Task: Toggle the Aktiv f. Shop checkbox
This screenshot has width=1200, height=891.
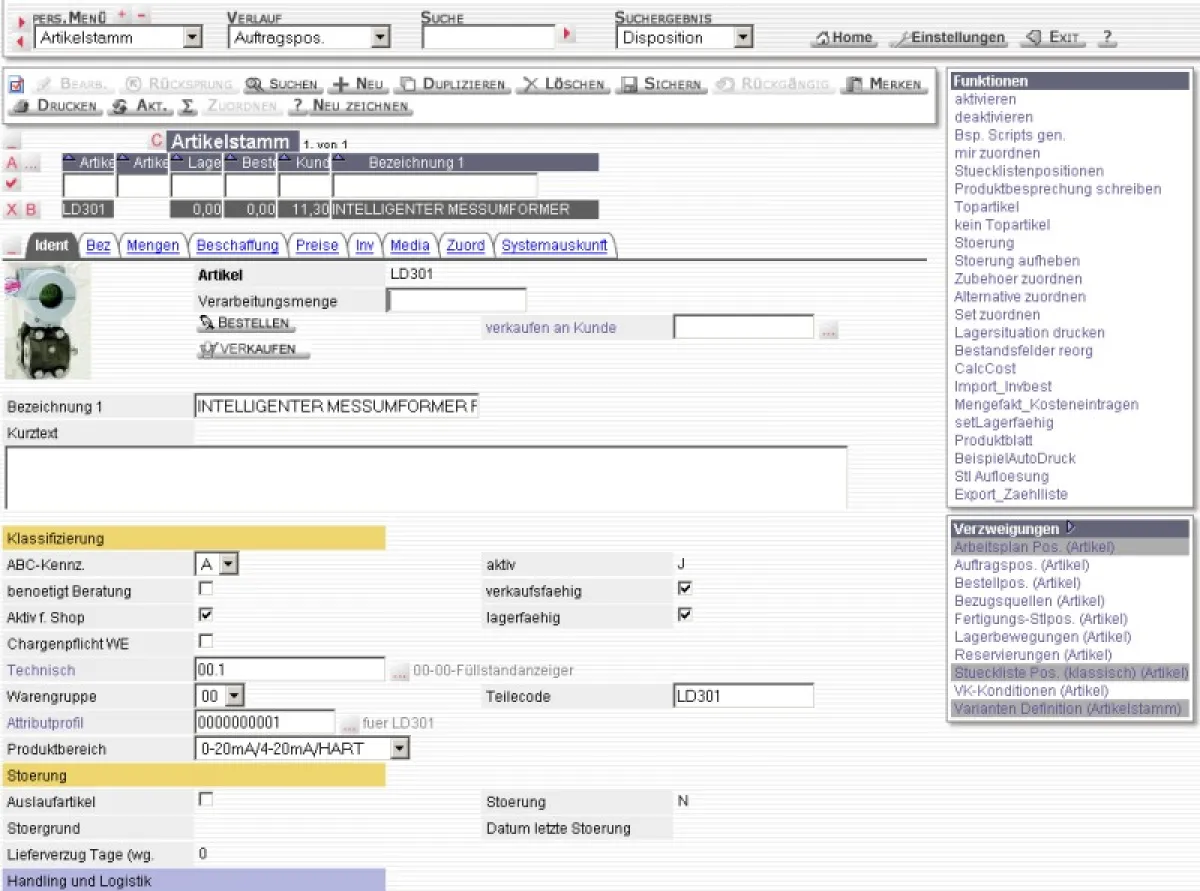Action: point(206,615)
